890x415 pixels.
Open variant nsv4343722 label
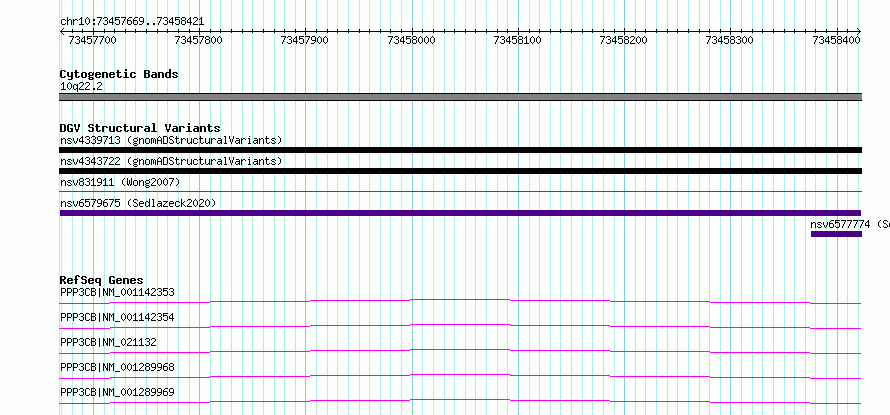pyautogui.click(x=171, y=161)
